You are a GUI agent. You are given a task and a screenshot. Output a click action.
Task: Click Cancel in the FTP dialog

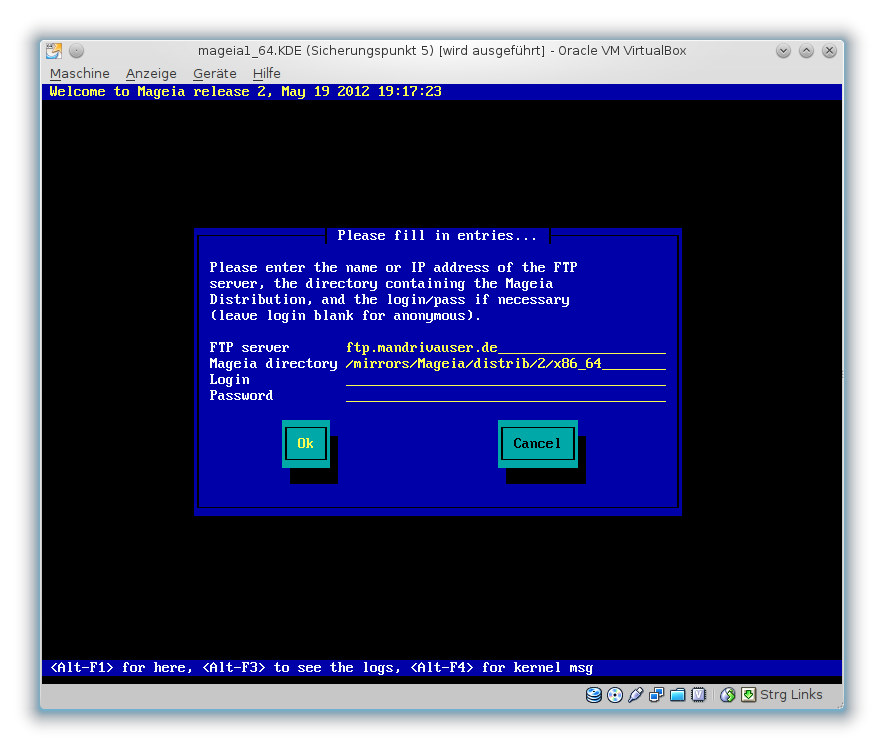tap(537, 444)
